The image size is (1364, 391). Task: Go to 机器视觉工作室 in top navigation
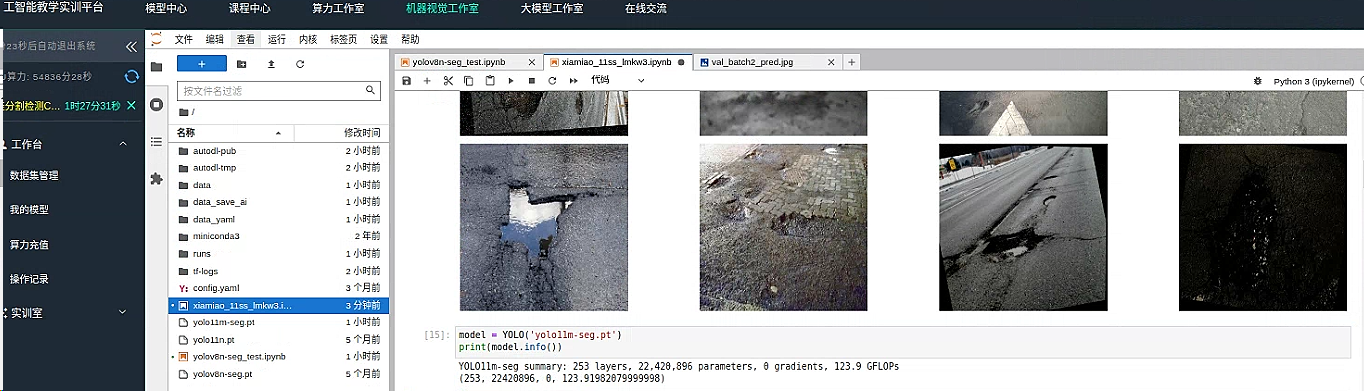coord(442,8)
